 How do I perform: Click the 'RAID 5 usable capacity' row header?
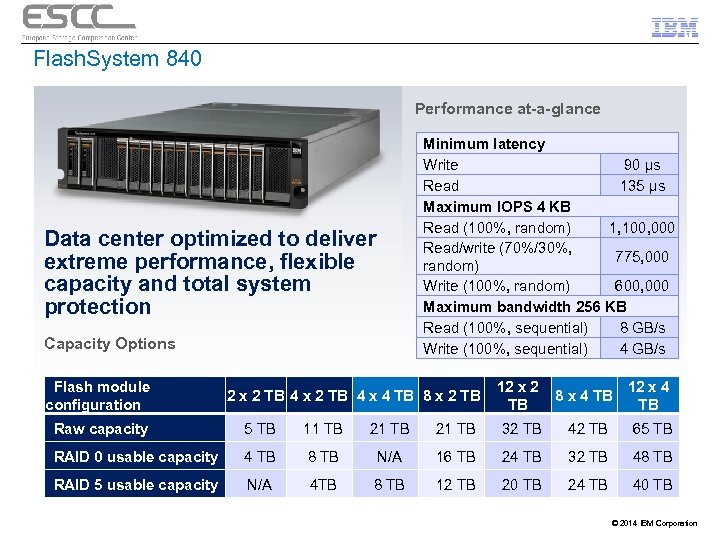pyautogui.click(x=135, y=484)
